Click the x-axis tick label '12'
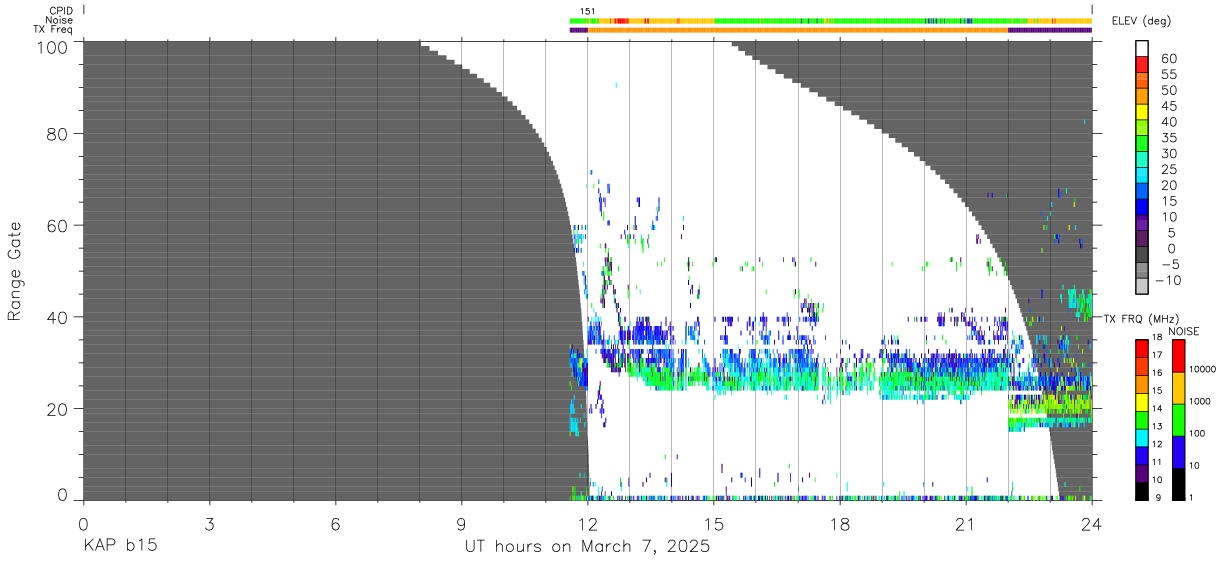This screenshot has width=1228, height=567. click(588, 524)
